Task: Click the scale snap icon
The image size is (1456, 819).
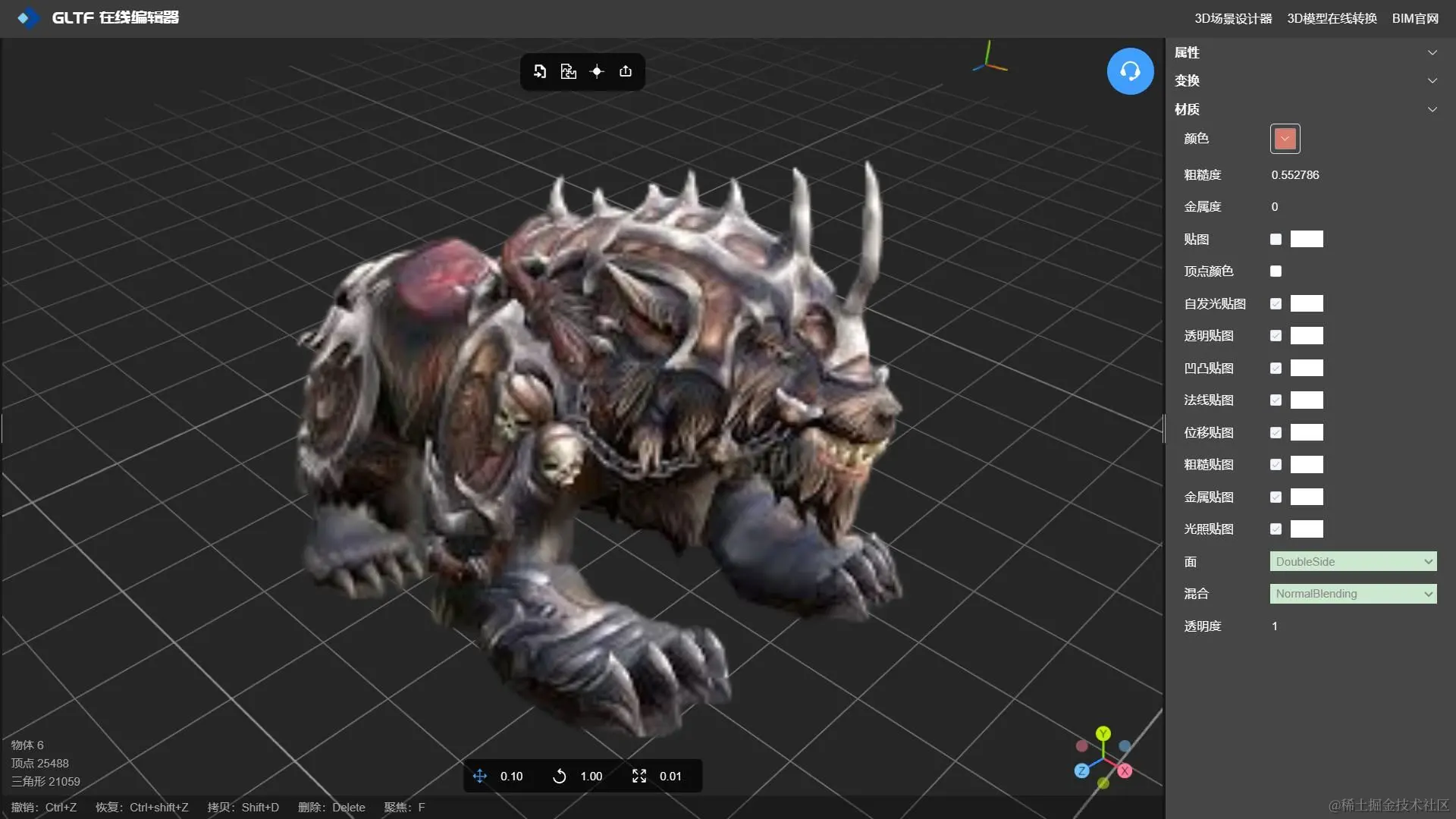Action: (x=639, y=776)
